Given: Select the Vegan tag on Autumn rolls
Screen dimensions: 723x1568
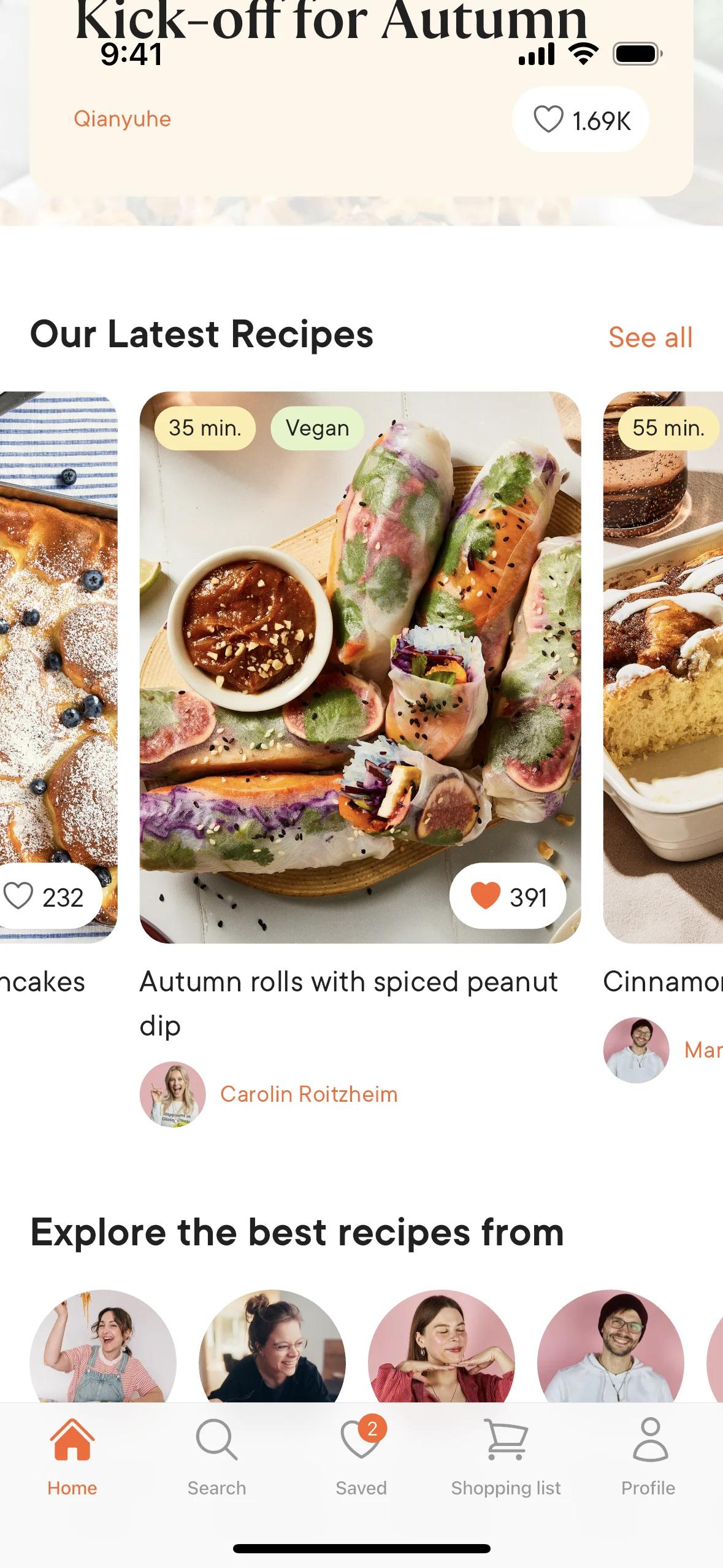Looking at the screenshot, I should [317, 428].
